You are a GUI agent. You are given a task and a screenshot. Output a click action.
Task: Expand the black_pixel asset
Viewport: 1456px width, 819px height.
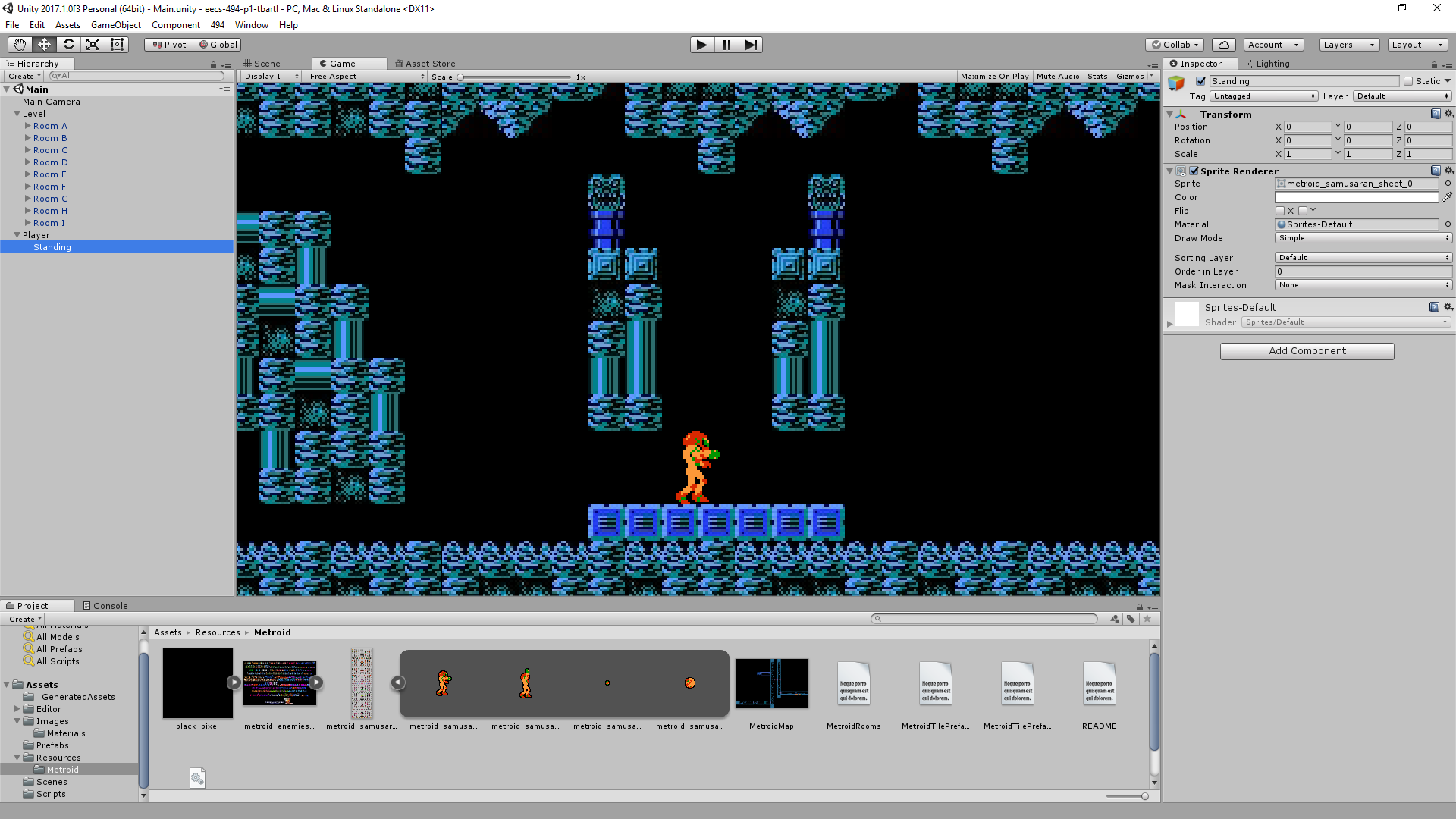(234, 682)
